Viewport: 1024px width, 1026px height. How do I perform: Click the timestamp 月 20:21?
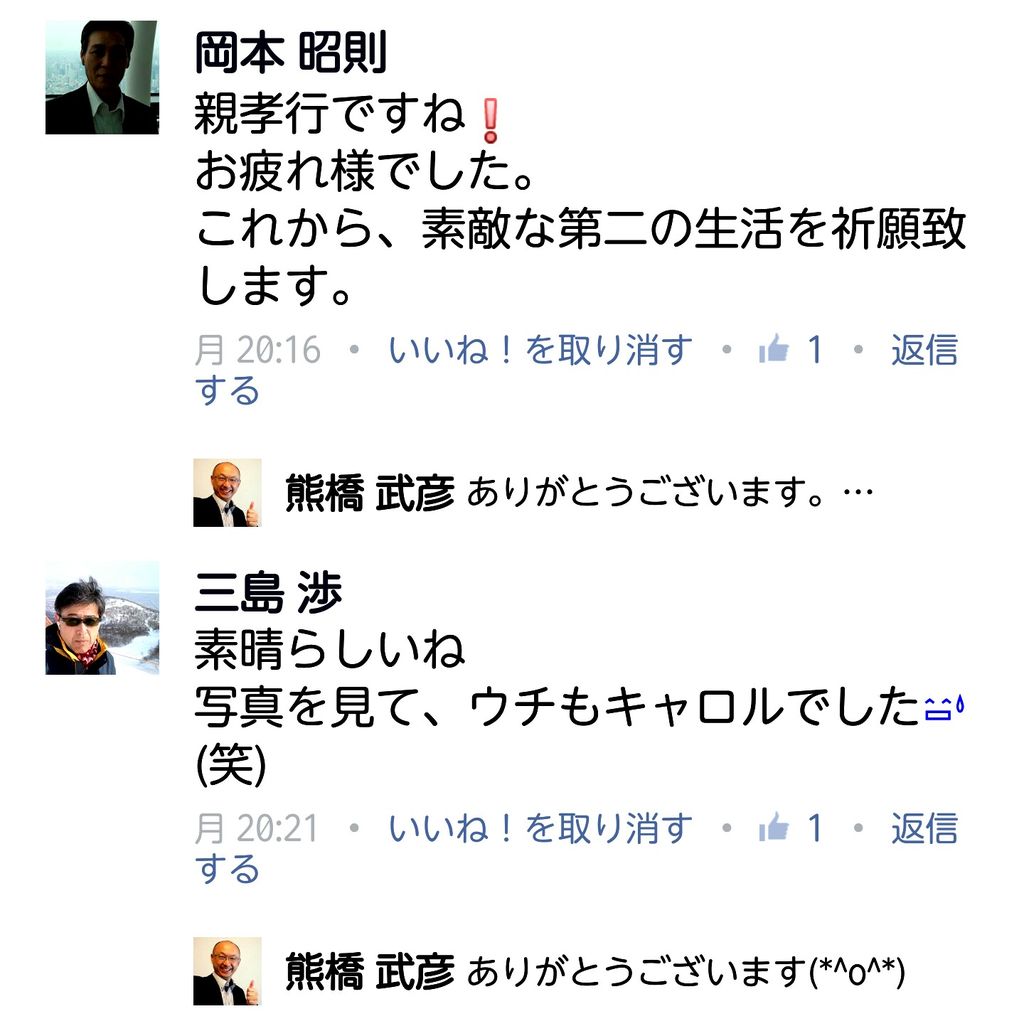pyautogui.click(x=256, y=828)
